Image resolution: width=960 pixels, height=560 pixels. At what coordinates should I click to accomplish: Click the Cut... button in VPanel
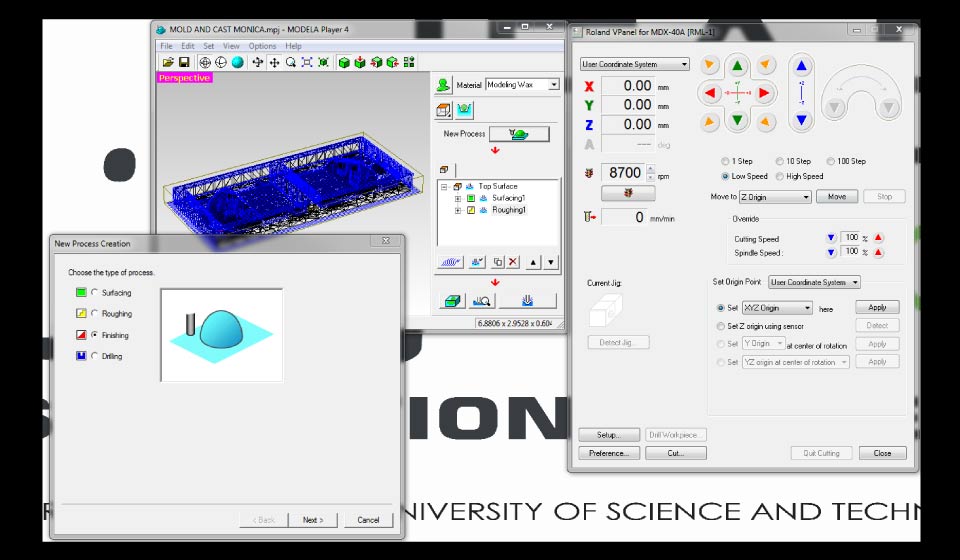[675, 453]
